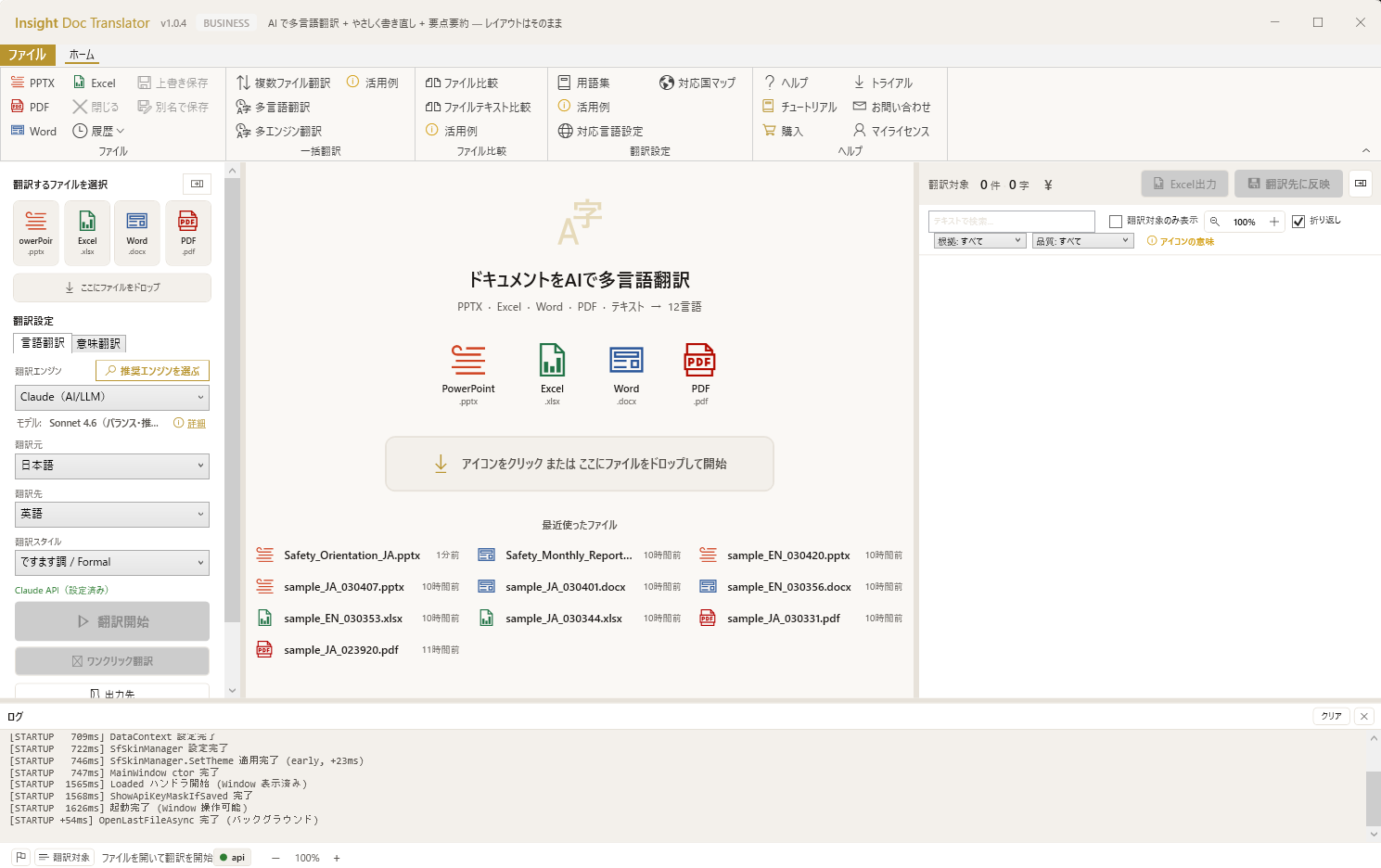Click the ここにファイルをドロップ button in left panel

click(x=112, y=287)
